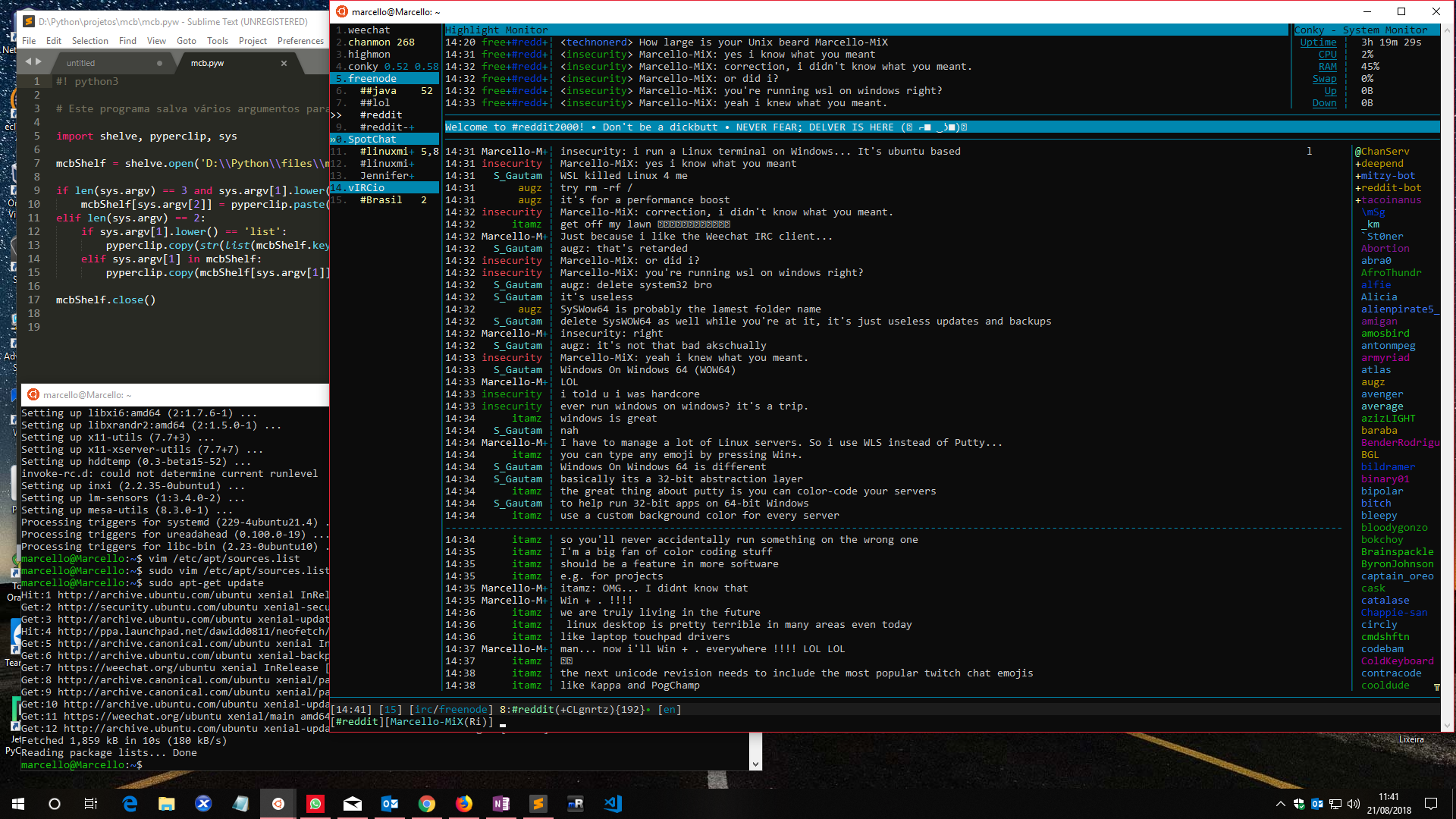Image resolution: width=1456 pixels, height=819 pixels.
Task: Open Firefox from the taskbar
Action: pos(464,804)
